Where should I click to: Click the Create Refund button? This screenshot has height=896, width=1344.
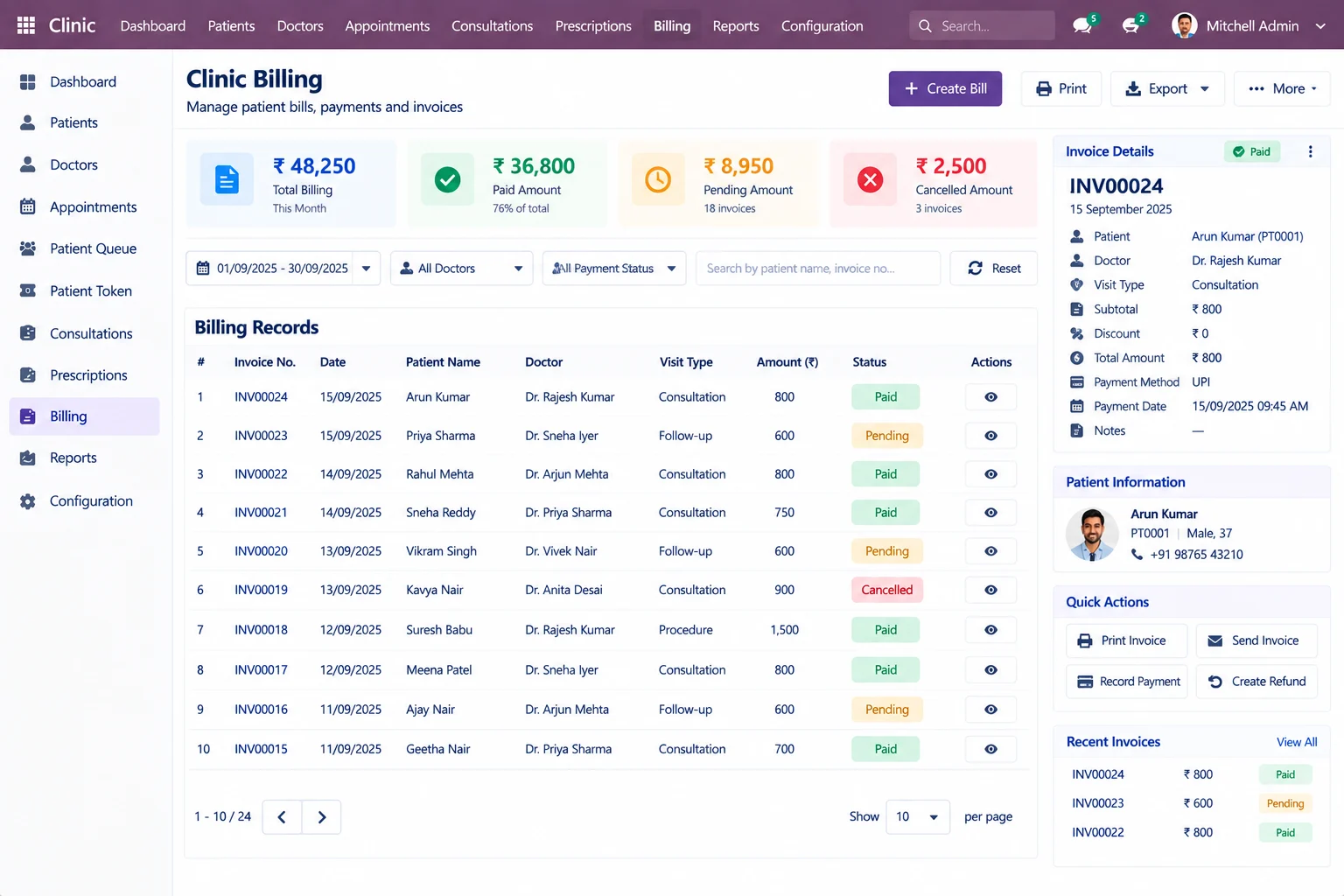1256,682
